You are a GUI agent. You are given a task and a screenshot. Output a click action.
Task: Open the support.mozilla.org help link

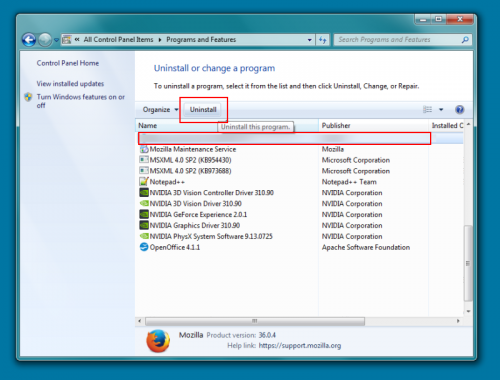pos(300,346)
